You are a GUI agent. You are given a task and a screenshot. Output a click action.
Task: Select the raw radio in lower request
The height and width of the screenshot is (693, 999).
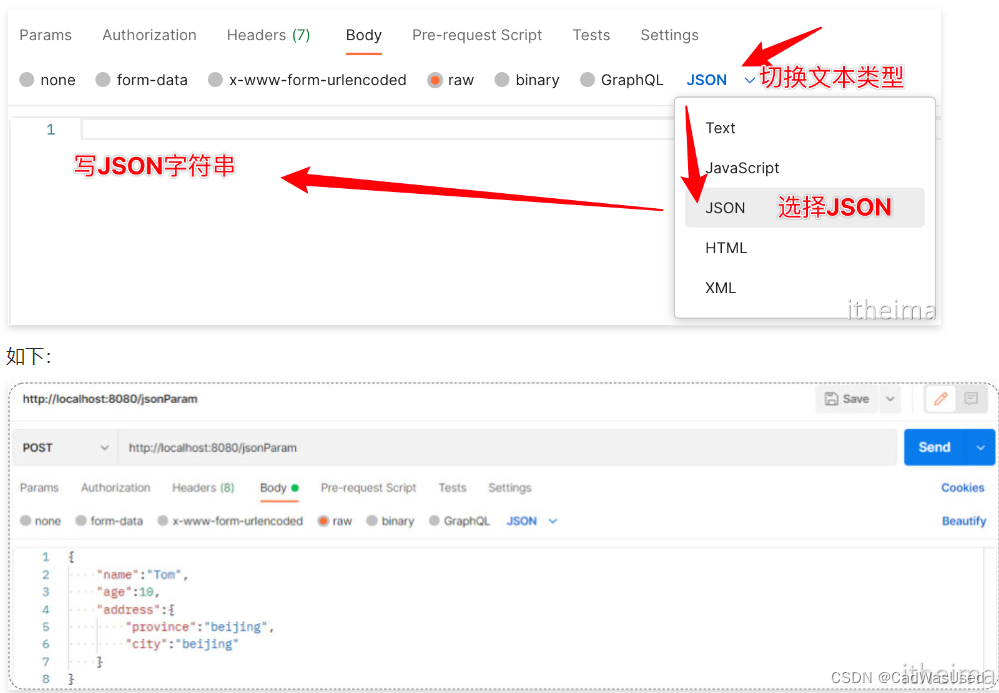point(323,521)
